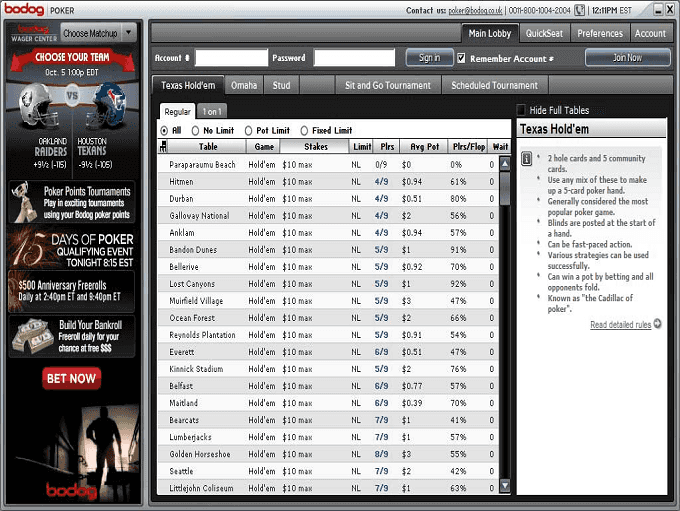Click the phone contact icon in header
This screenshot has height=511, width=680.
pos(579,10)
